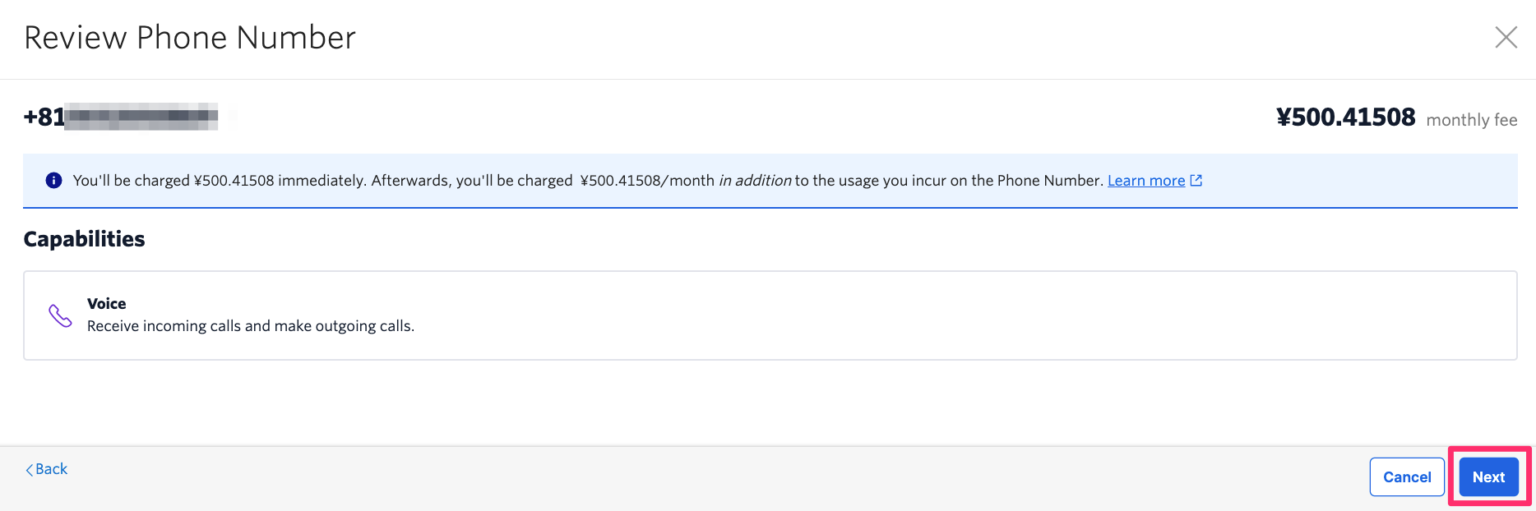This screenshot has height=511, width=1536.
Task: Click the 'Receive incoming calls' description text
Action: coord(250,326)
